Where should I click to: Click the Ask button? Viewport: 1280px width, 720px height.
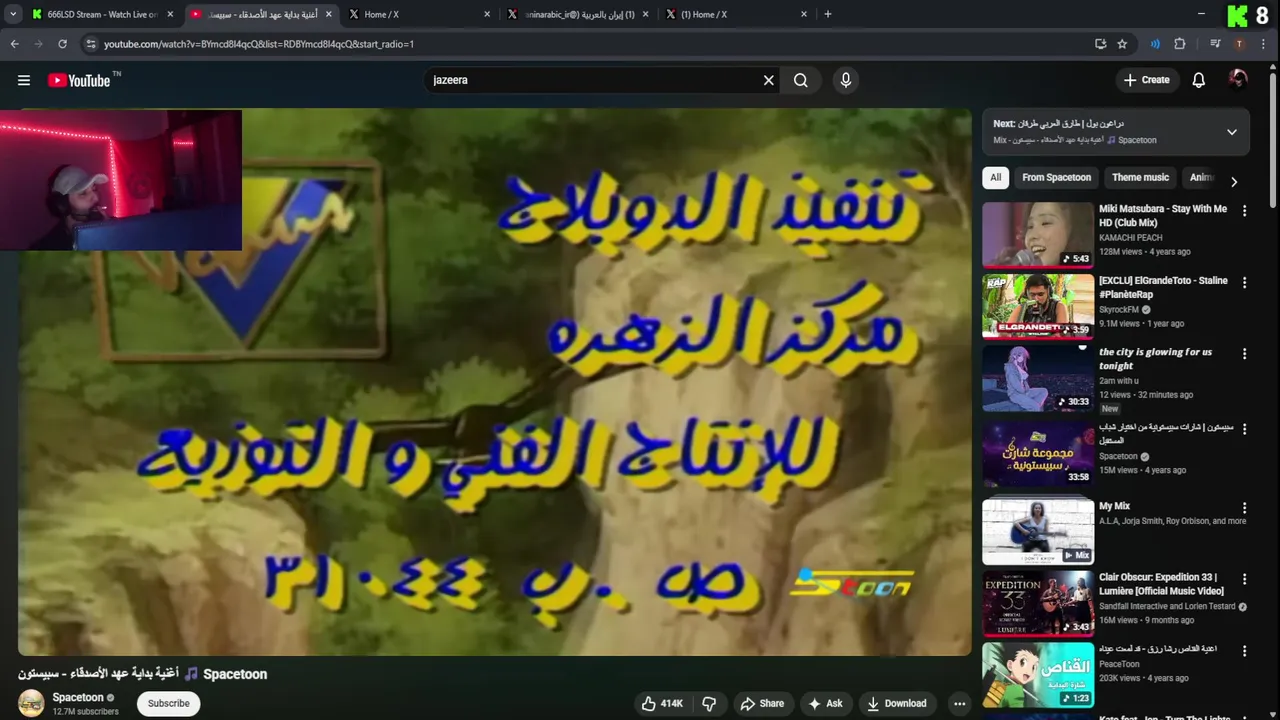(x=825, y=703)
